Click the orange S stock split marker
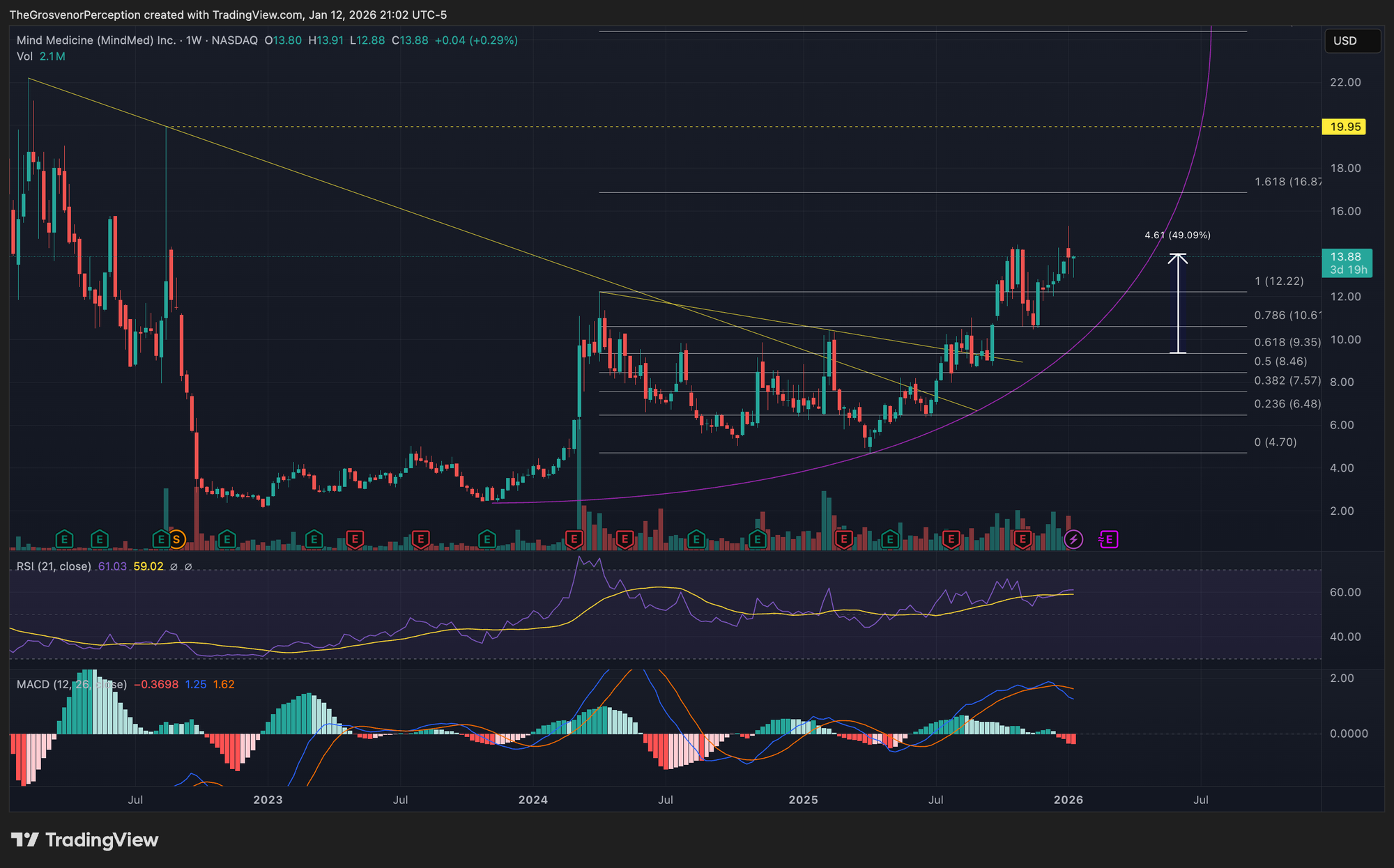The width and height of the screenshot is (1394, 868). (176, 538)
